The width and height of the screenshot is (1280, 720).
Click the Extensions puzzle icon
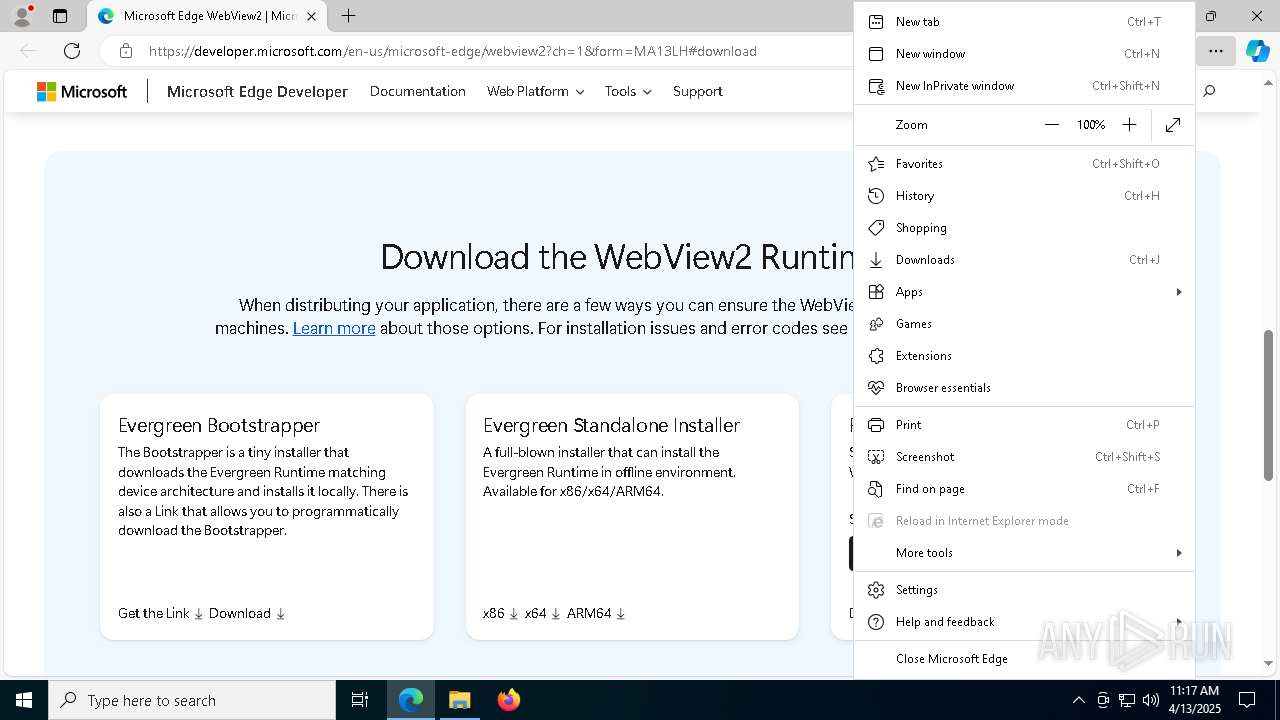pyautogui.click(x=876, y=356)
